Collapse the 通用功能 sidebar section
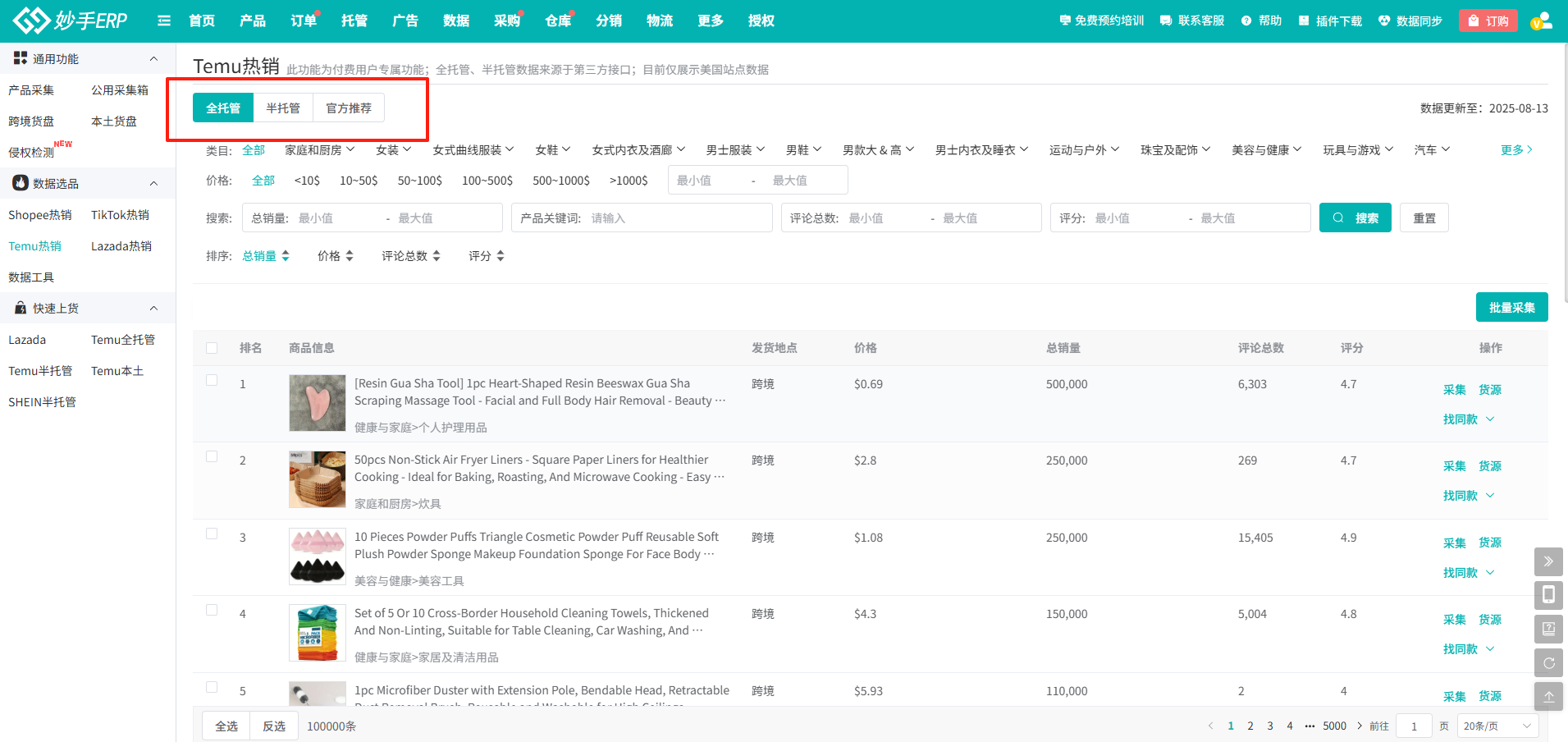This screenshot has width=1568, height=742. tap(153, 59)
